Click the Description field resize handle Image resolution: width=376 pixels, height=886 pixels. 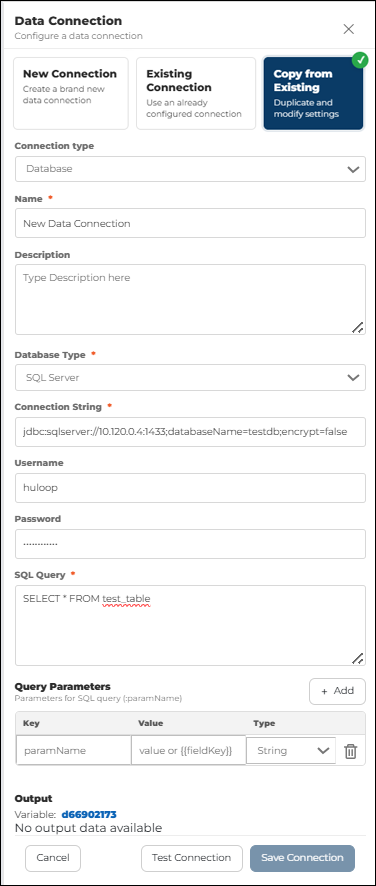click(357, 327)
